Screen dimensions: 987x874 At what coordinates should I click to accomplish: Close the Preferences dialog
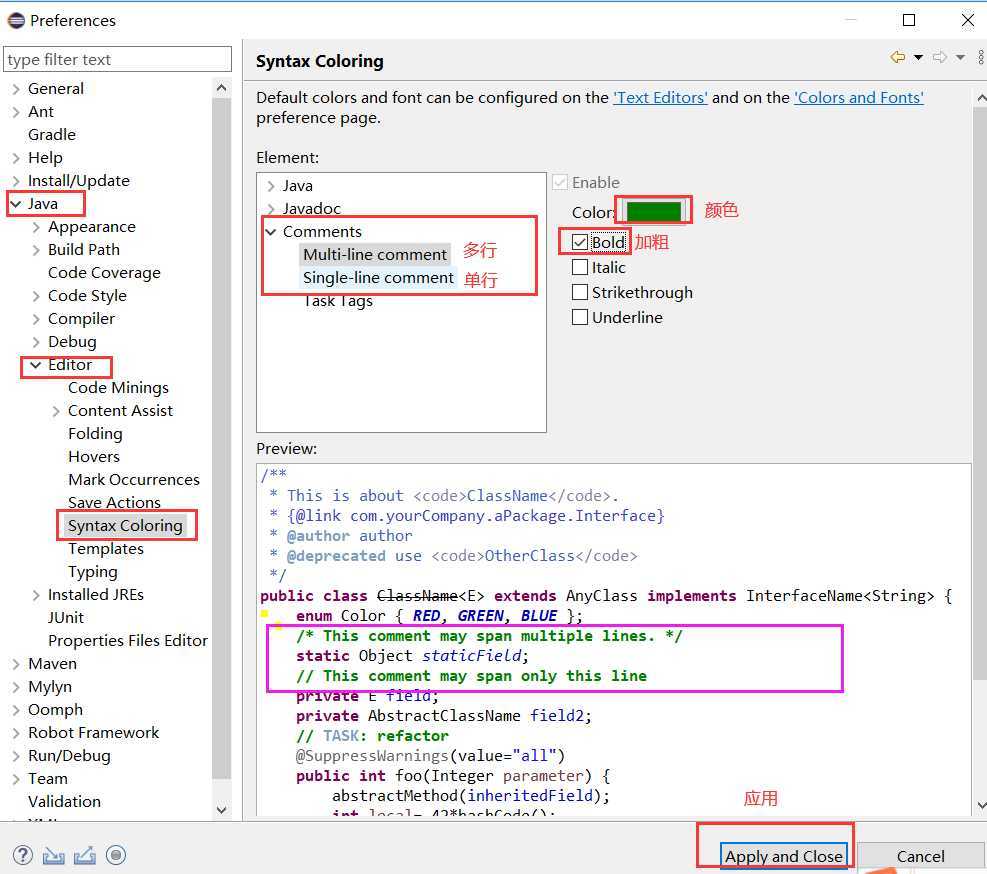pos(967,20)
